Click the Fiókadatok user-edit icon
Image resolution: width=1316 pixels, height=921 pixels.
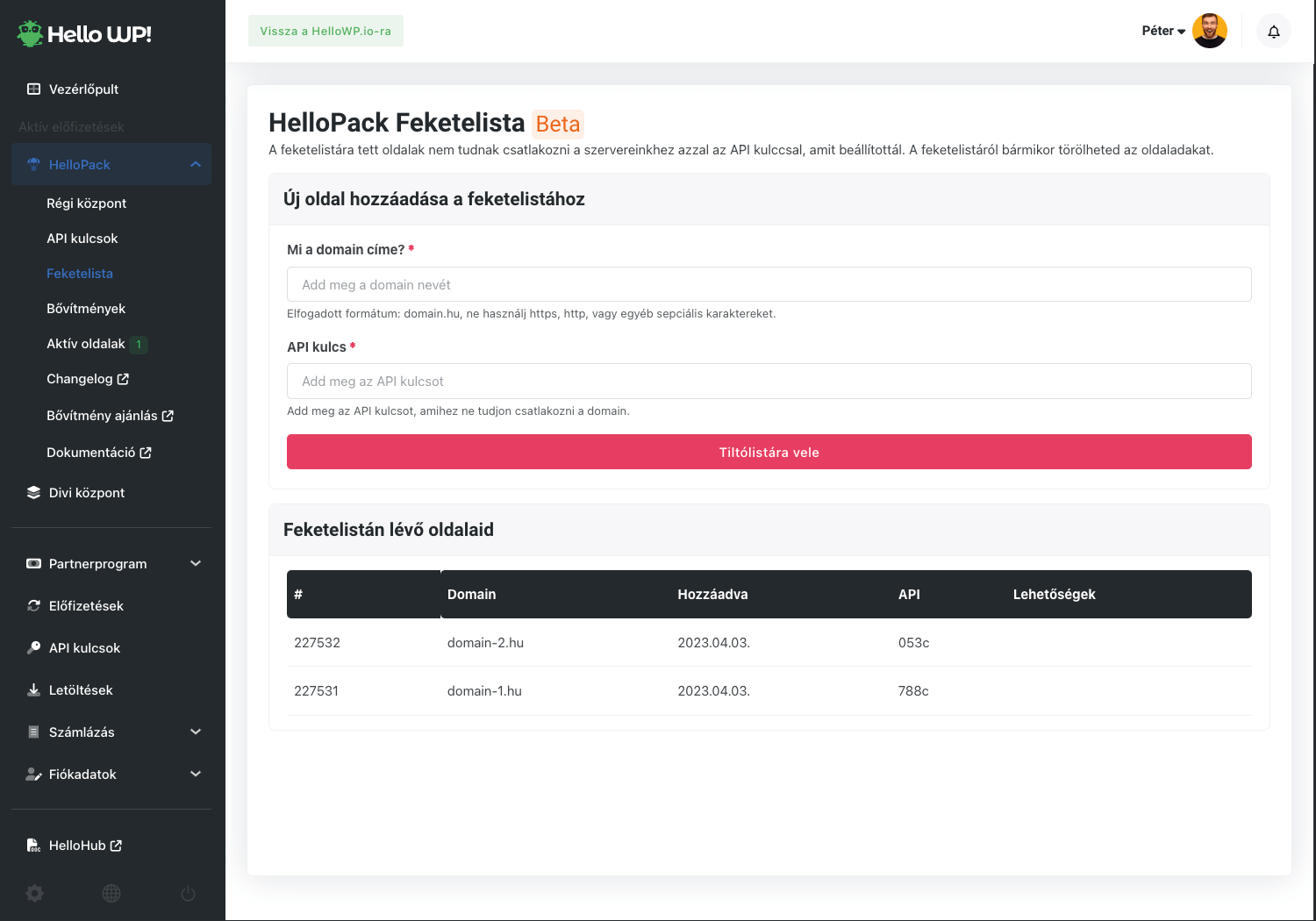(x=34, y=774)
